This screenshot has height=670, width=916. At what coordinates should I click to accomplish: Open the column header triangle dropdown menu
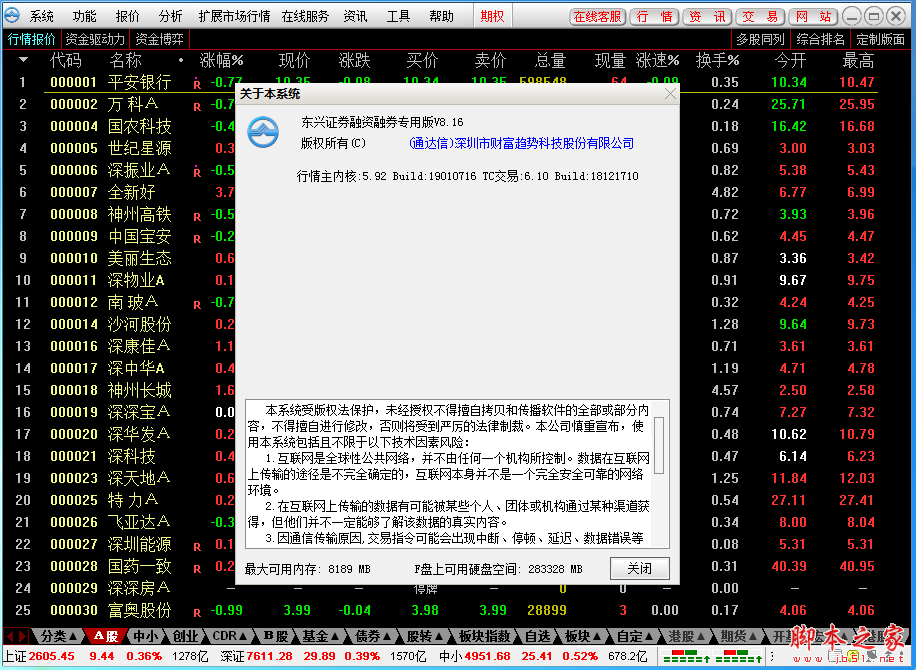click(x=23, y=60)
